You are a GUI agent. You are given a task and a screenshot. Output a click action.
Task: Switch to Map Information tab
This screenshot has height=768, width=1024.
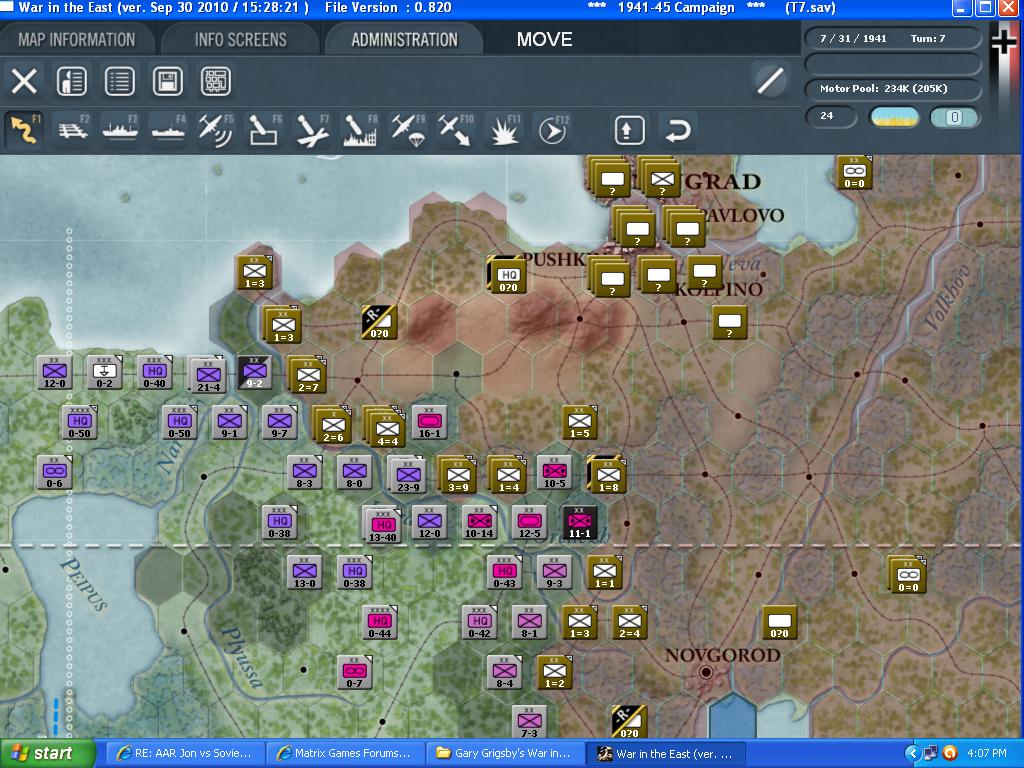(76, 39)
